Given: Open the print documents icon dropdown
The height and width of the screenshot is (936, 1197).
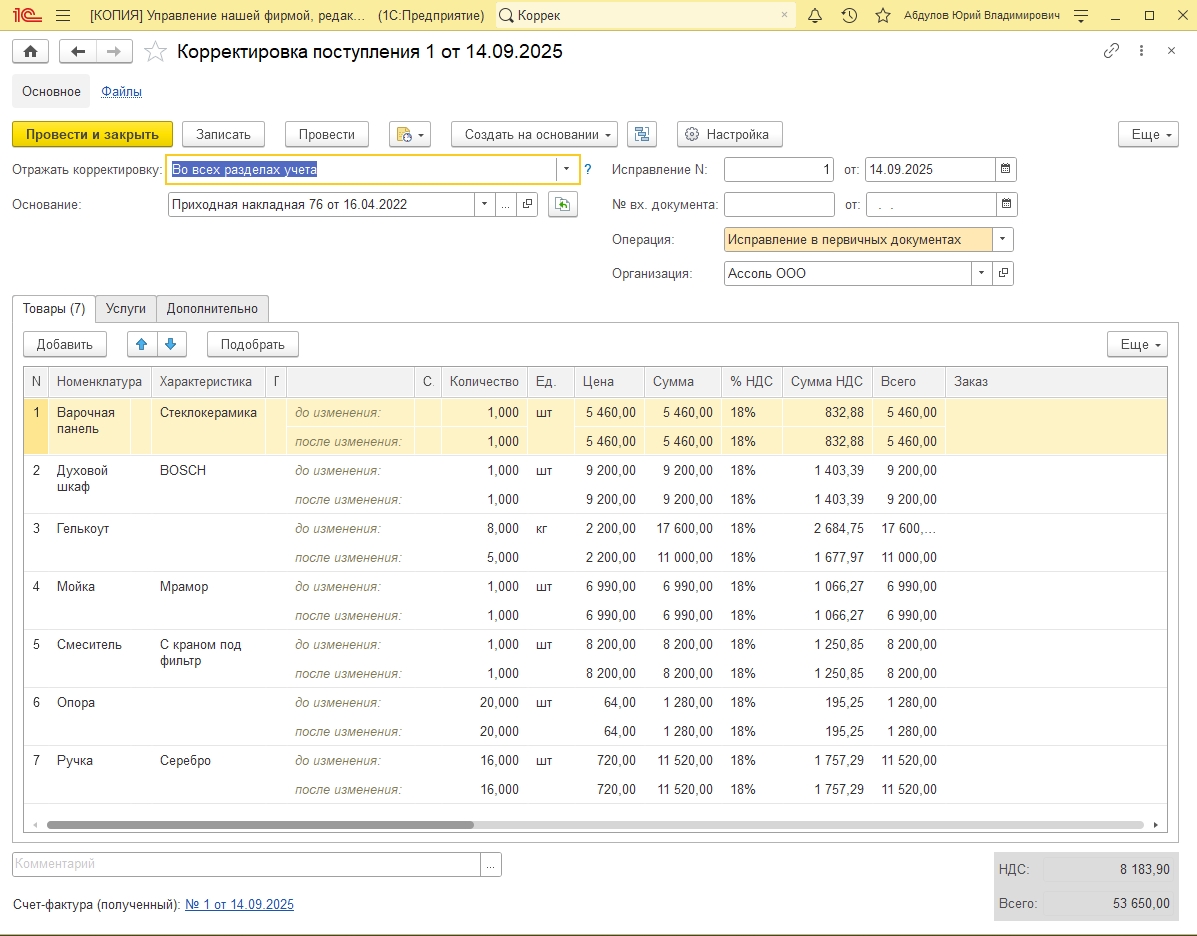Looking at the screenshot, I should click(x=410, y=134).
